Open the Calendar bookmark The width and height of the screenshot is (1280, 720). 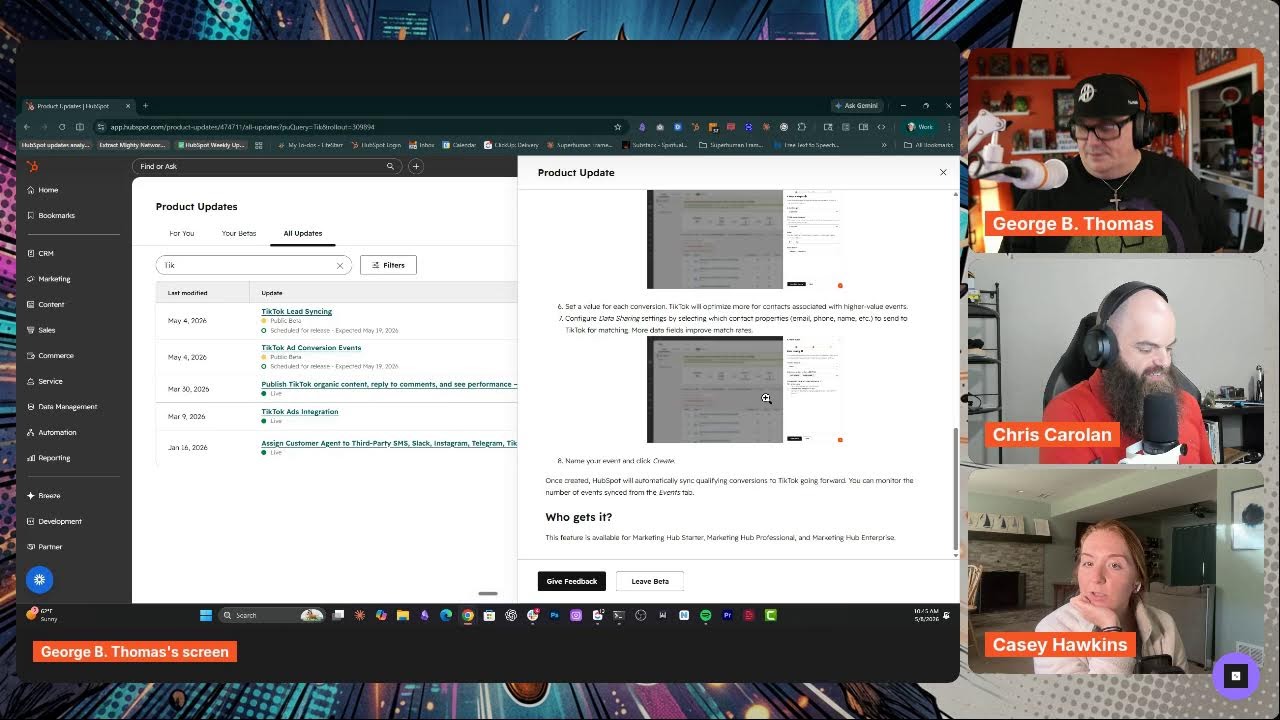coord(459,145)
